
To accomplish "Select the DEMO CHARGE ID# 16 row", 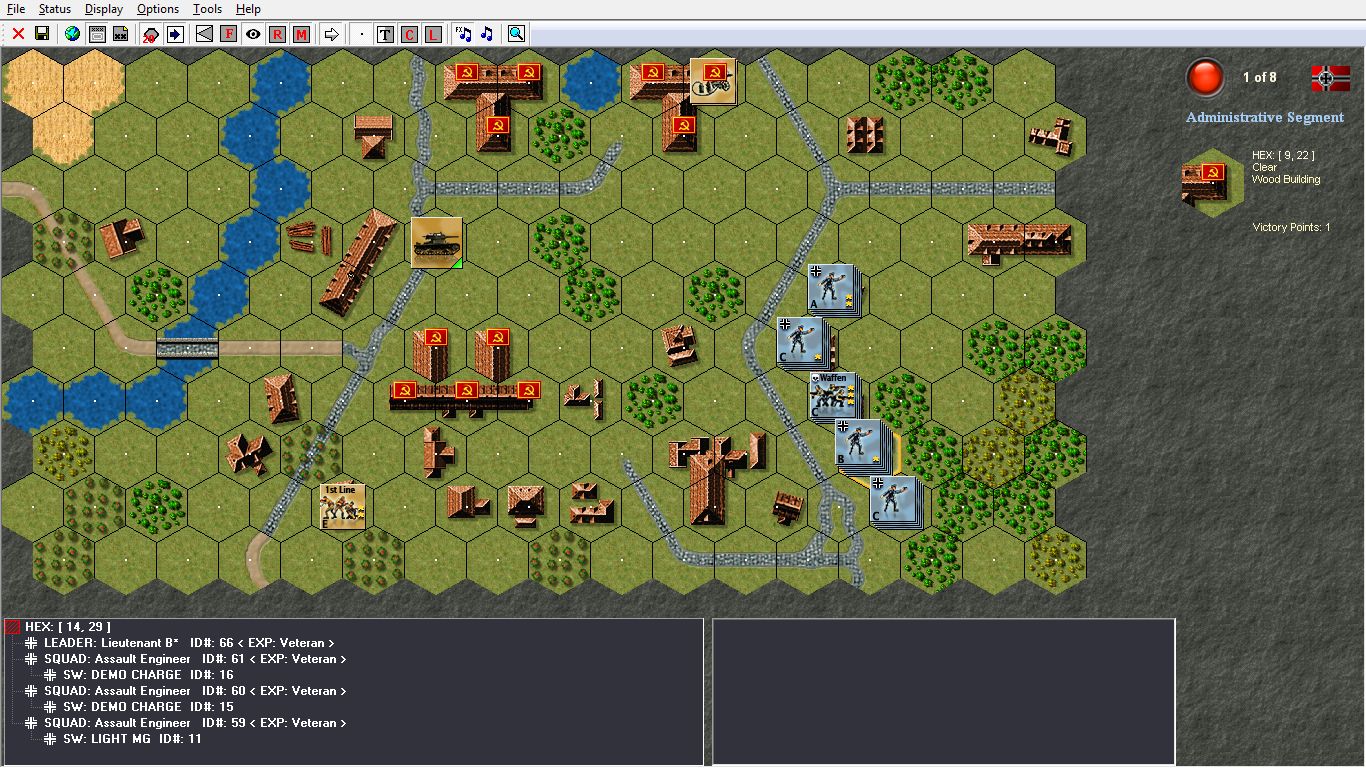I will [148, 675].
